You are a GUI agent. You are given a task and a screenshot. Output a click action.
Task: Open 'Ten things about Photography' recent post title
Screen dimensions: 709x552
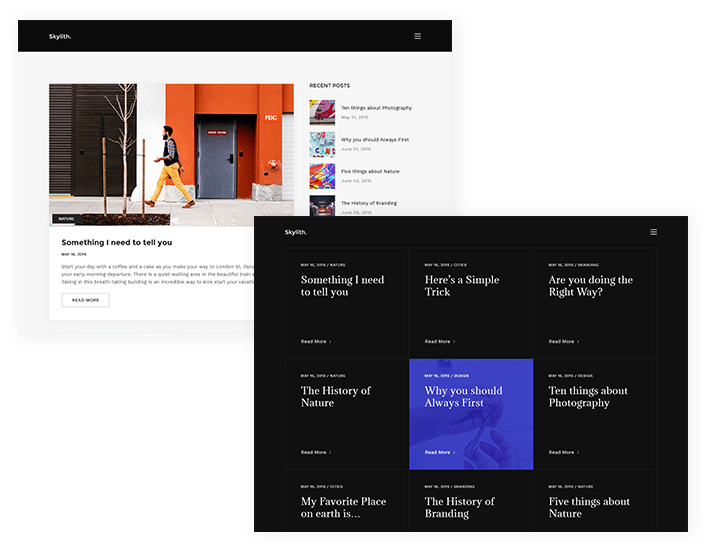[376, 108]
